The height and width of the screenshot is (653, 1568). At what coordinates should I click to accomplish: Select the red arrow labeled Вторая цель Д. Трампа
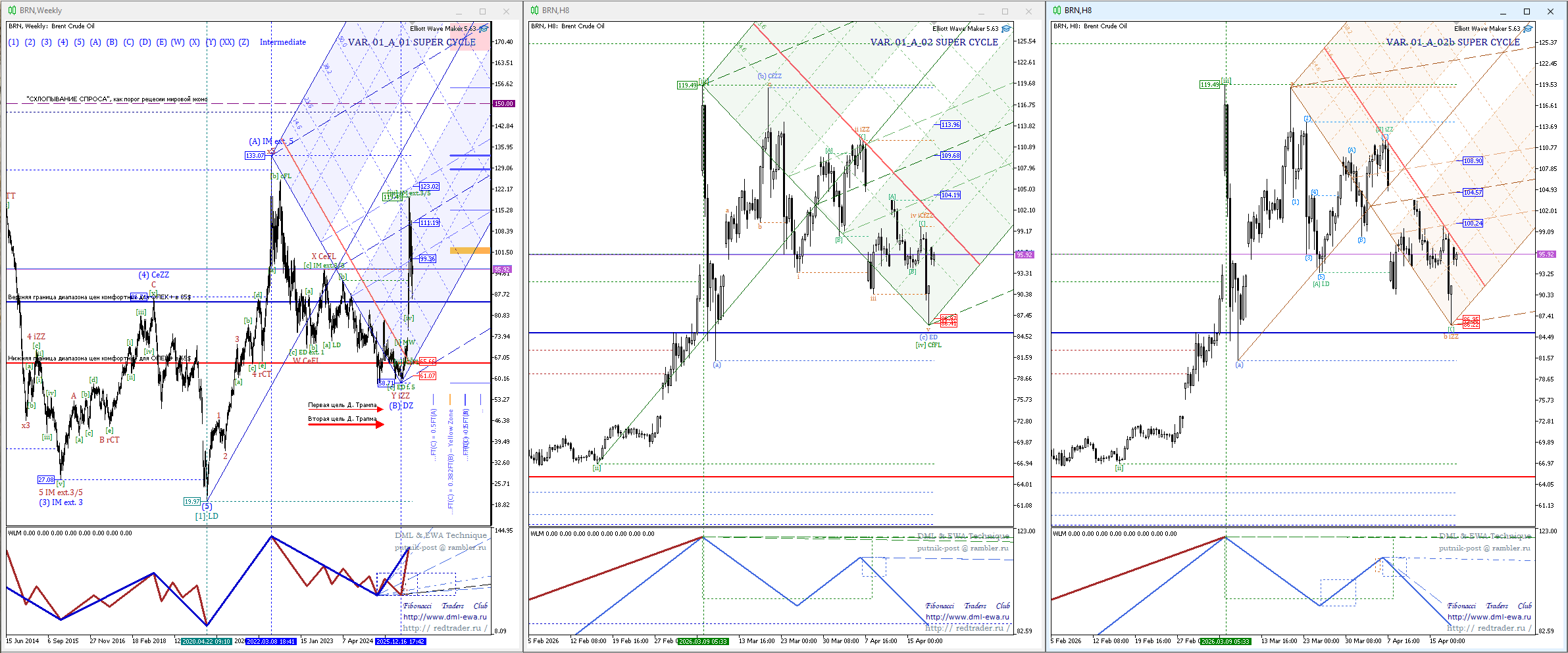(x=345, y=425)
